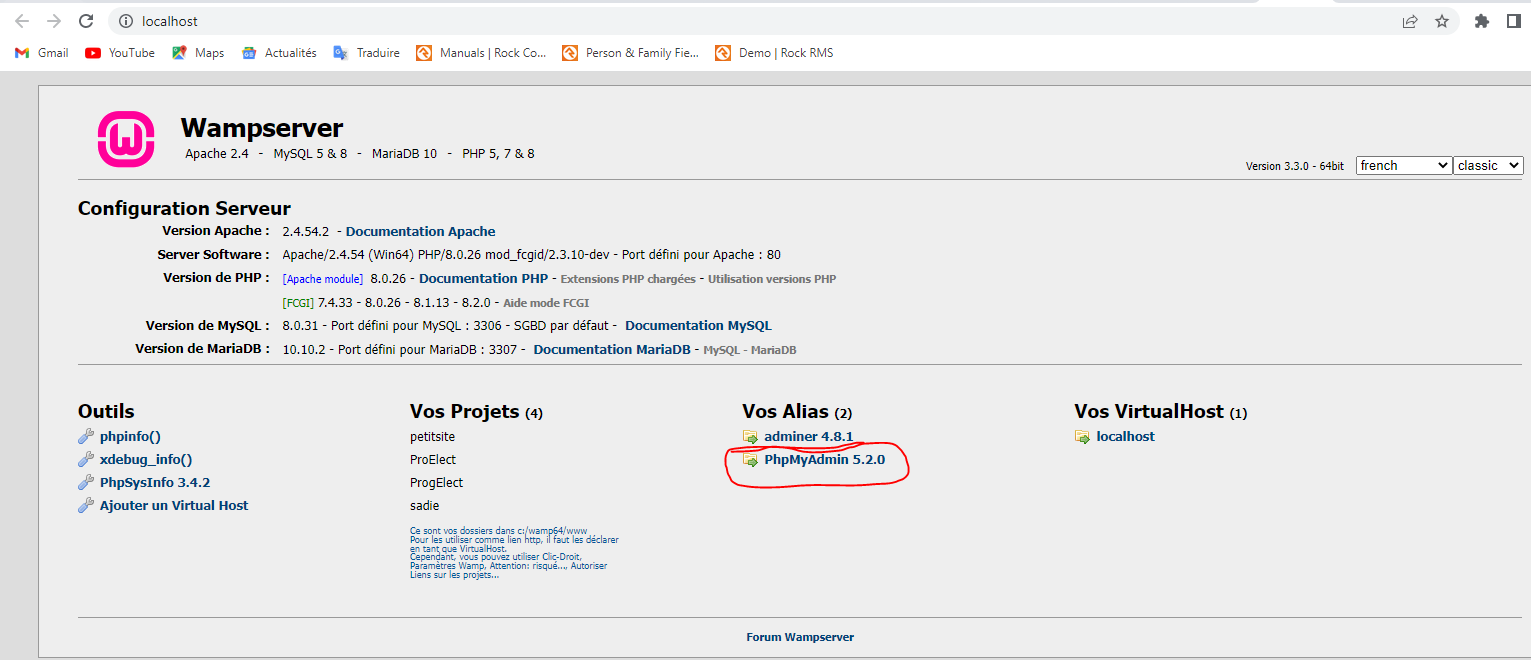Image resolution: width=1531 pixels, height=660 pixels.
Task: Click the browser forward arrow
Action: tap(54, 21)
